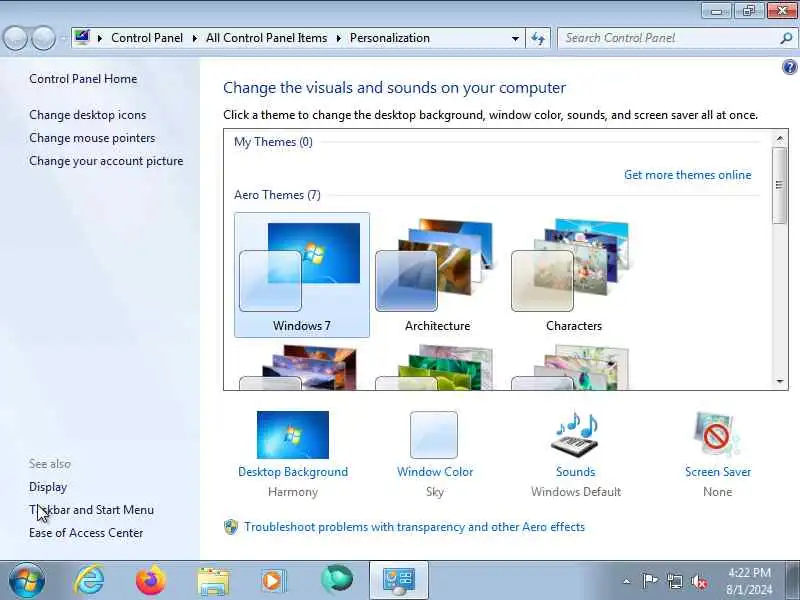Click Get more themes online
Screen dimensions: 800x600
tap(688, 175)
